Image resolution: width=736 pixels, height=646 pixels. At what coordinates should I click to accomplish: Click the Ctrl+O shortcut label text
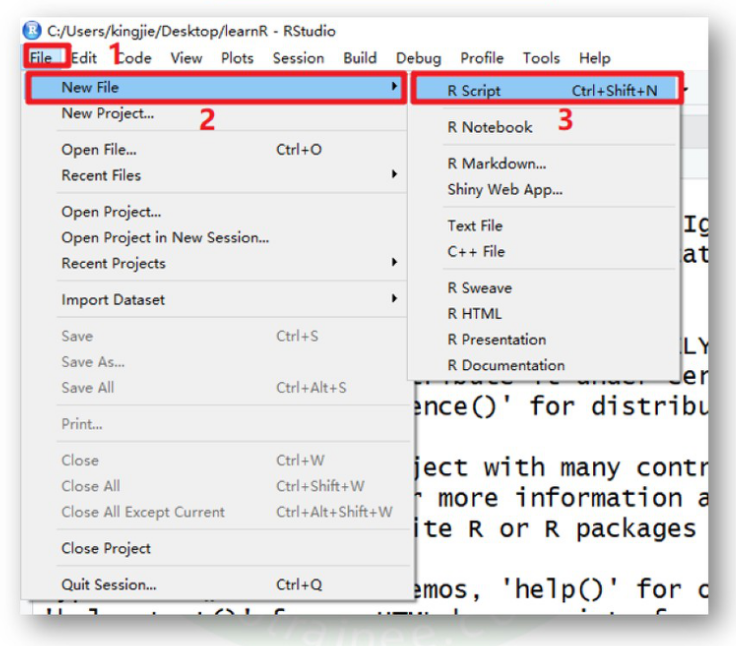click(x=299, y=149)
